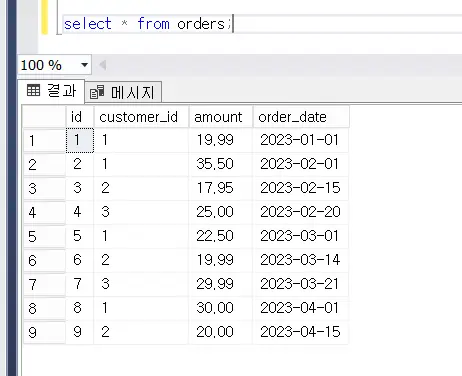Click order_date cell 2023-04-01

pyautogui.click(x=301, y=308)
